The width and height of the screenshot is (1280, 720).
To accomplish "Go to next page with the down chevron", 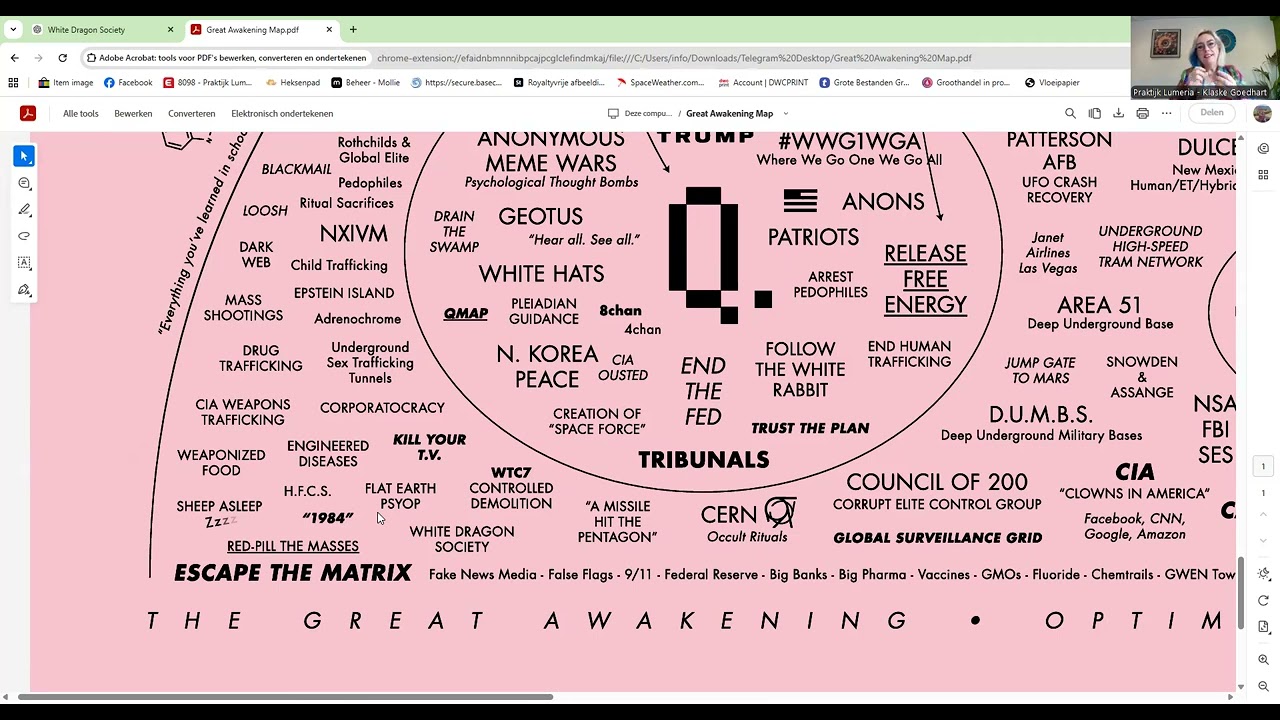I will tap(1263, 541).
